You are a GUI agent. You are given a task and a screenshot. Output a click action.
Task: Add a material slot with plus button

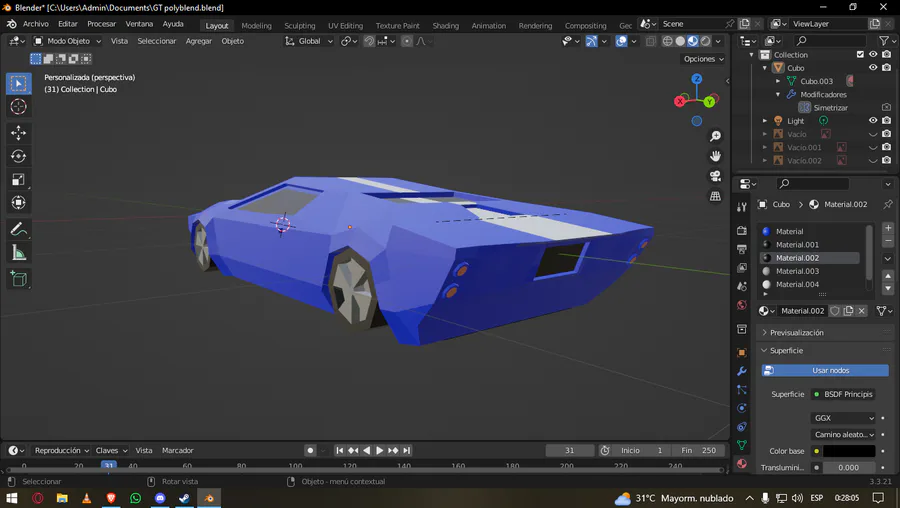point(888,228)
